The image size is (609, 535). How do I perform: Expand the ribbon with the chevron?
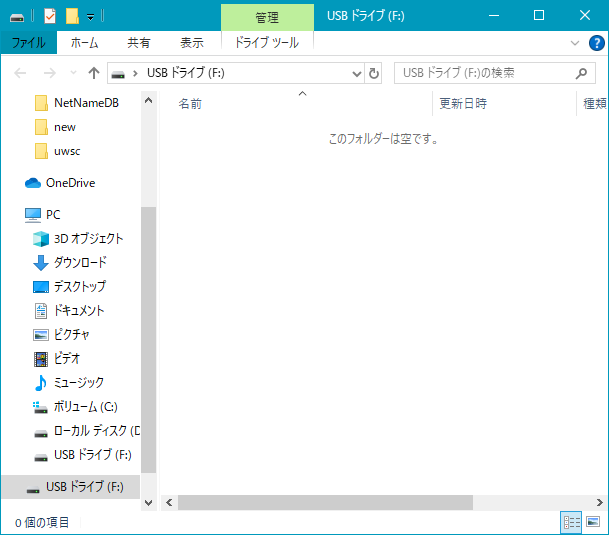575,43
